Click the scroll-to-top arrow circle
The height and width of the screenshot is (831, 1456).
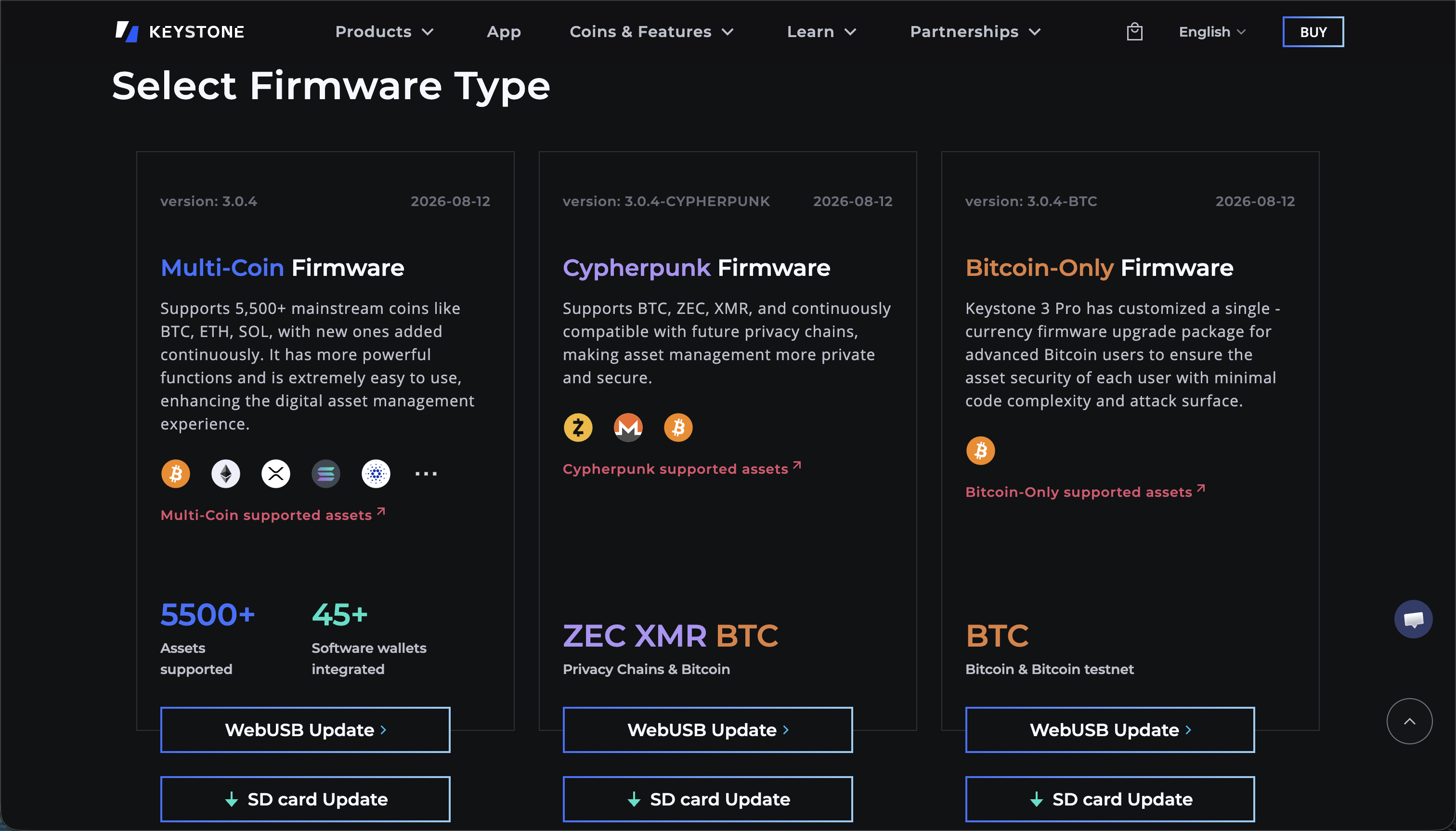click(1409, 721)
